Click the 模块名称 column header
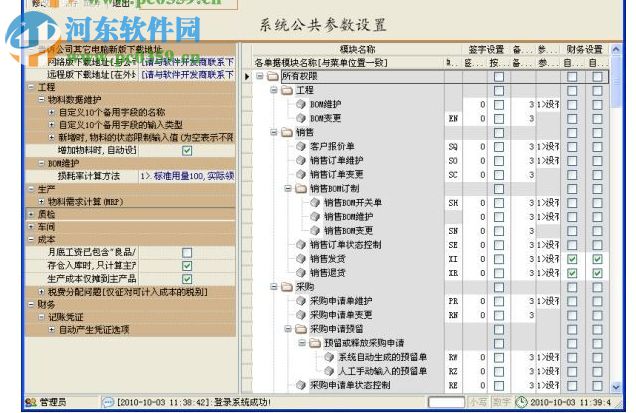Screen dimensions: 636x413 point(357,49)
